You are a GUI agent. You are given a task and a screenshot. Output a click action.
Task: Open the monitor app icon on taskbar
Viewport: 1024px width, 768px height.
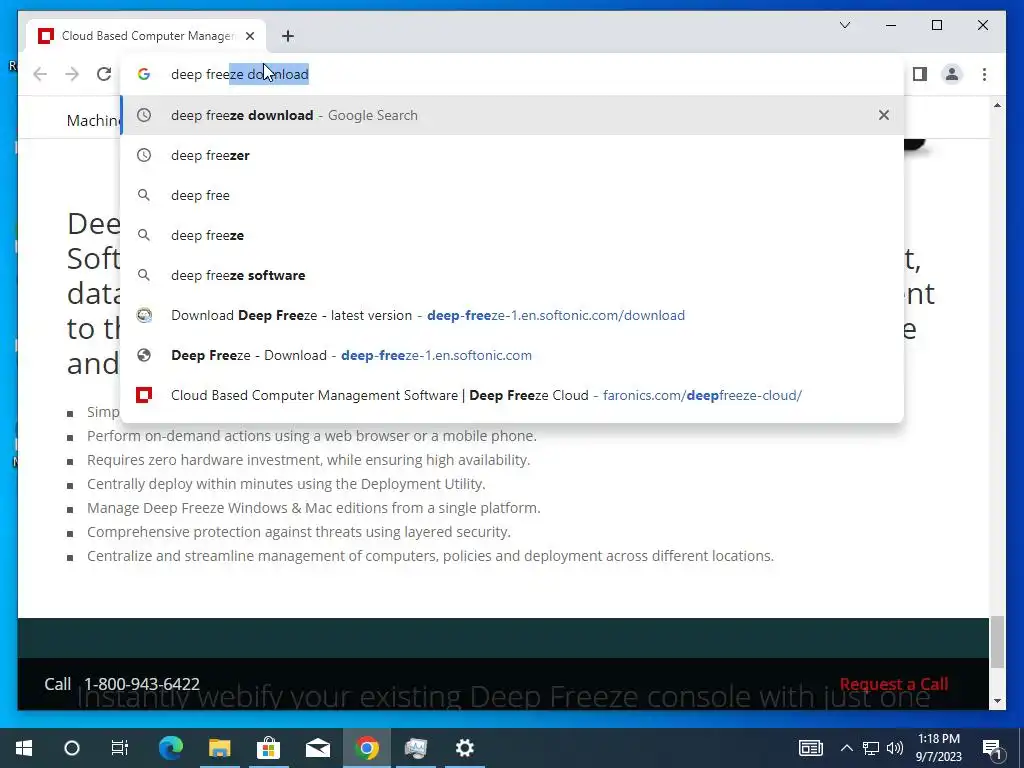[415, 748]
